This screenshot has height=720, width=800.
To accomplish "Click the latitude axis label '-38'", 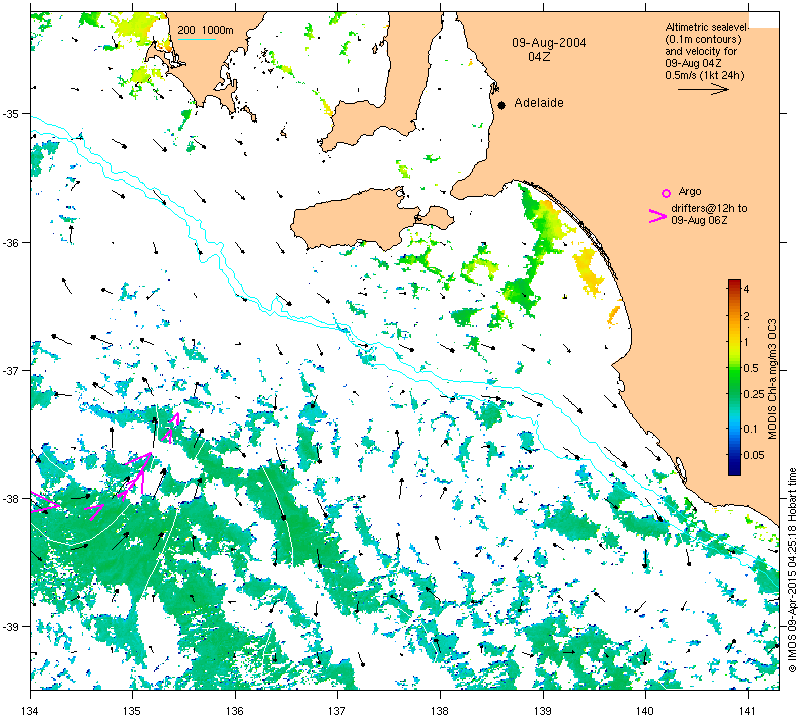I will click(10, 499).
